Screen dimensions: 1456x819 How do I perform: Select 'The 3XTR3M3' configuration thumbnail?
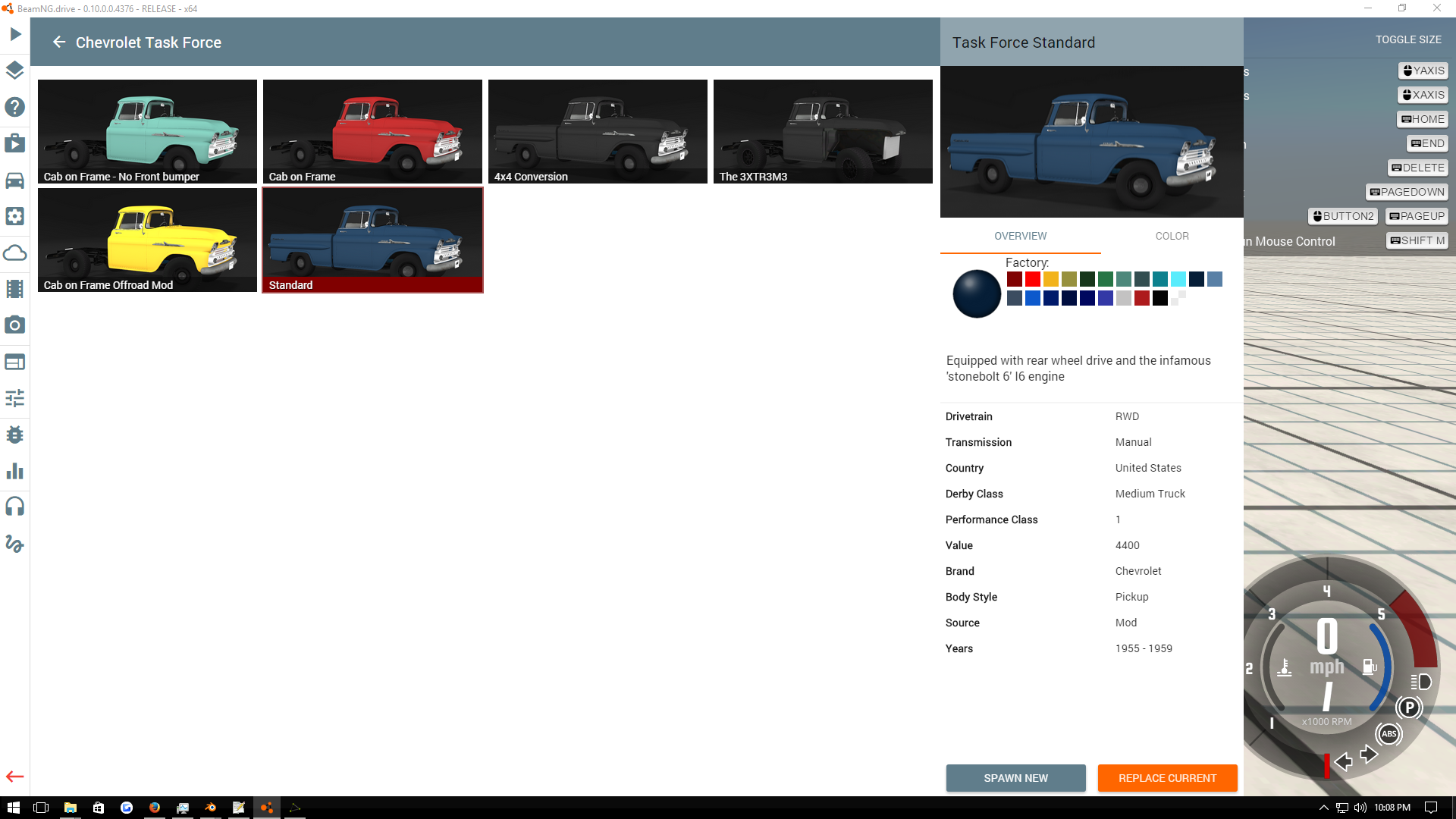point(823,131)
